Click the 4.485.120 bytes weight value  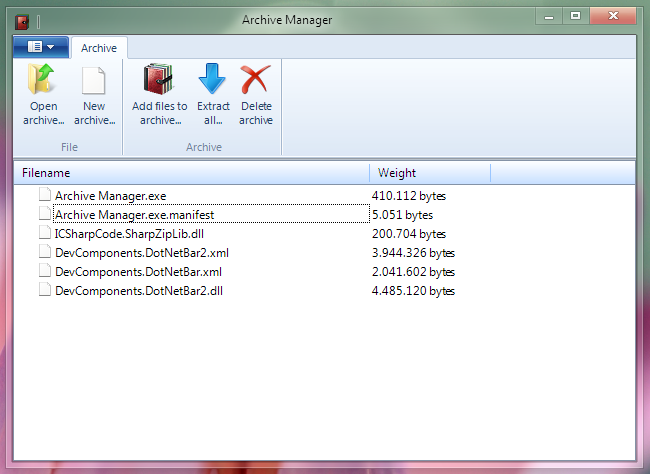[x=413, y=291]
